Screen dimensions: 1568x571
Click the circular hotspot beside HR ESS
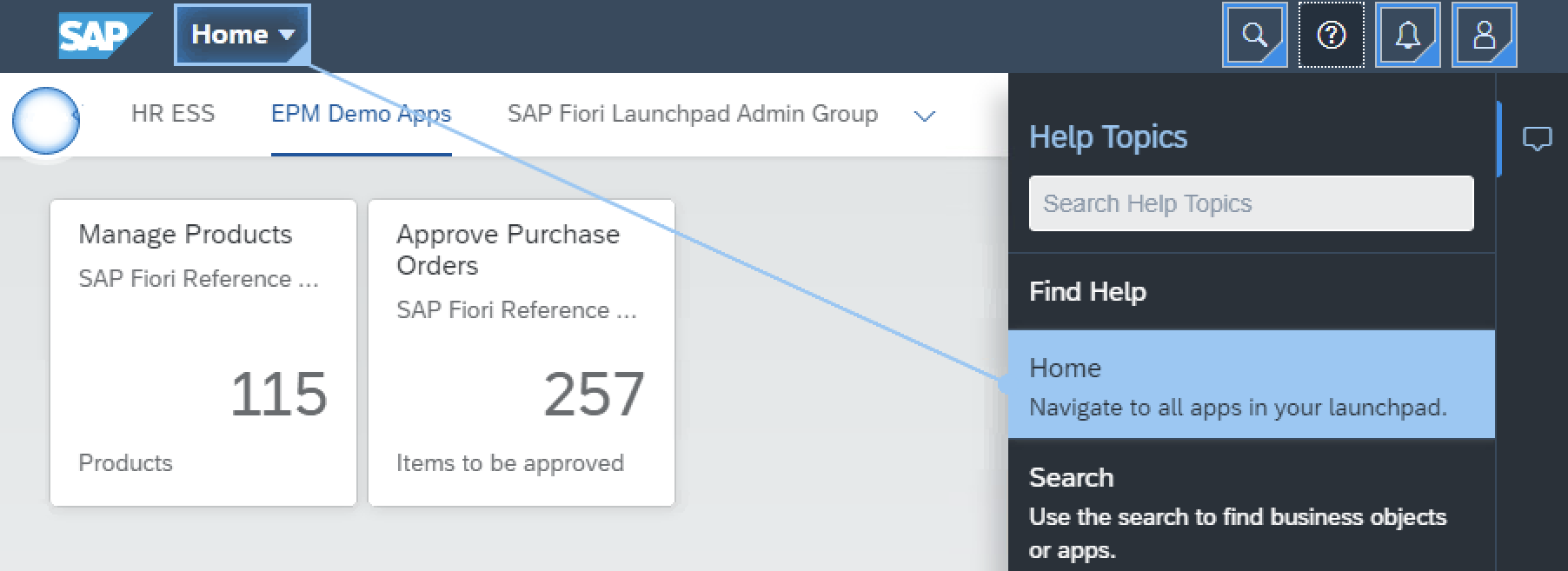pyautogui.click(x=46, y=121)
